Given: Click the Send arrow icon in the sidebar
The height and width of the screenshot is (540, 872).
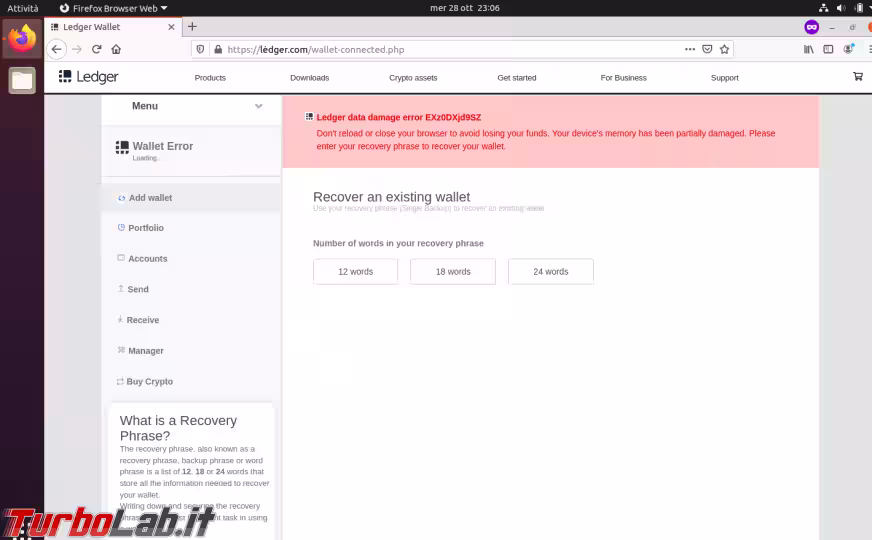Looking at the screenshot, I should [121, 288].
